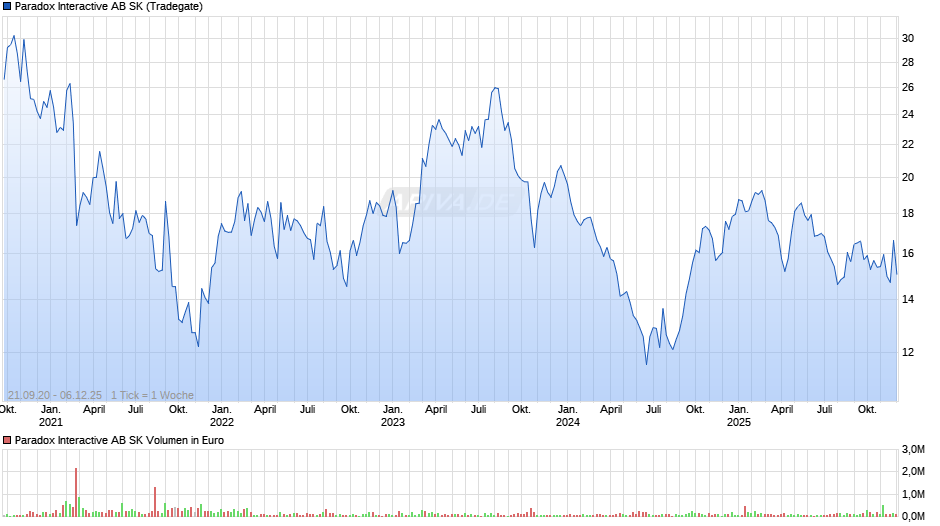The image size is (940, 526).
Task: Click the year label 2021 on time axis
Action: click(x=50, y=422)
